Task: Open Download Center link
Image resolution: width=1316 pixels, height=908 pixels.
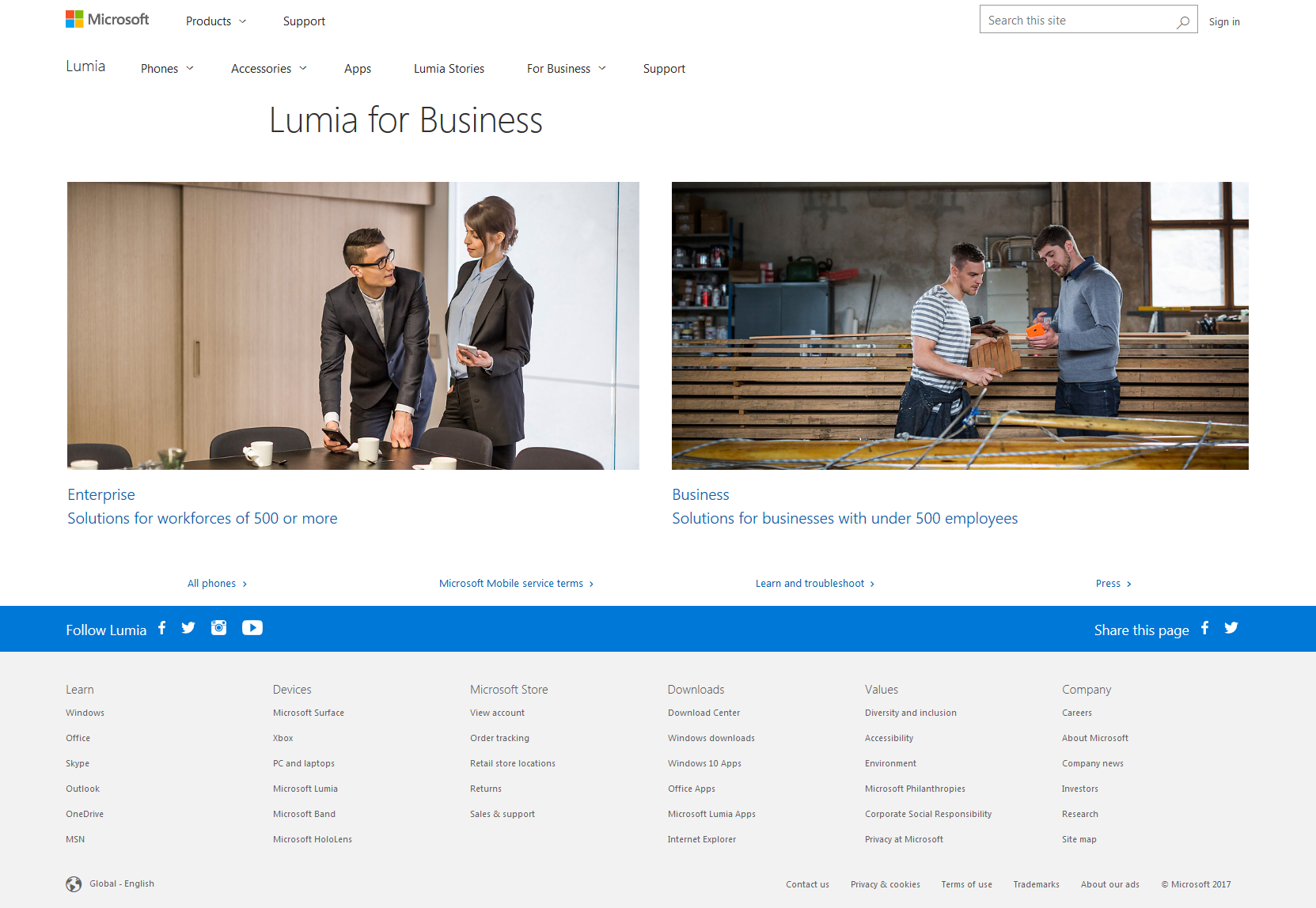Action: 704,713
